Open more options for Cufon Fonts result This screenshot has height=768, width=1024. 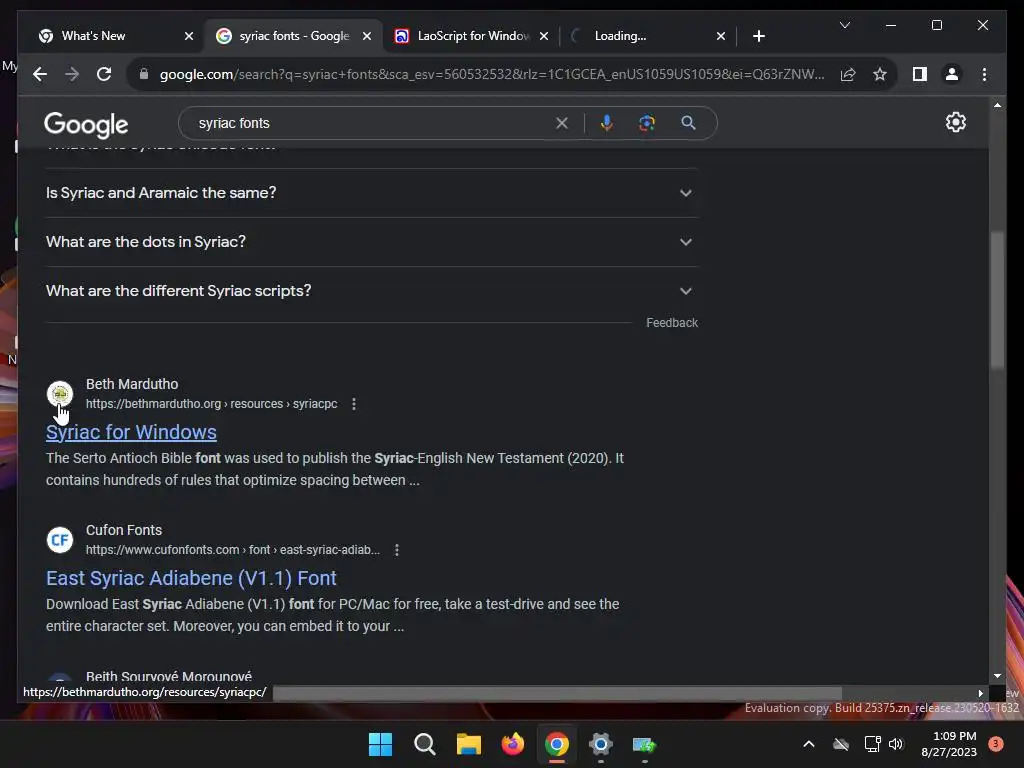tap(396, 550)
